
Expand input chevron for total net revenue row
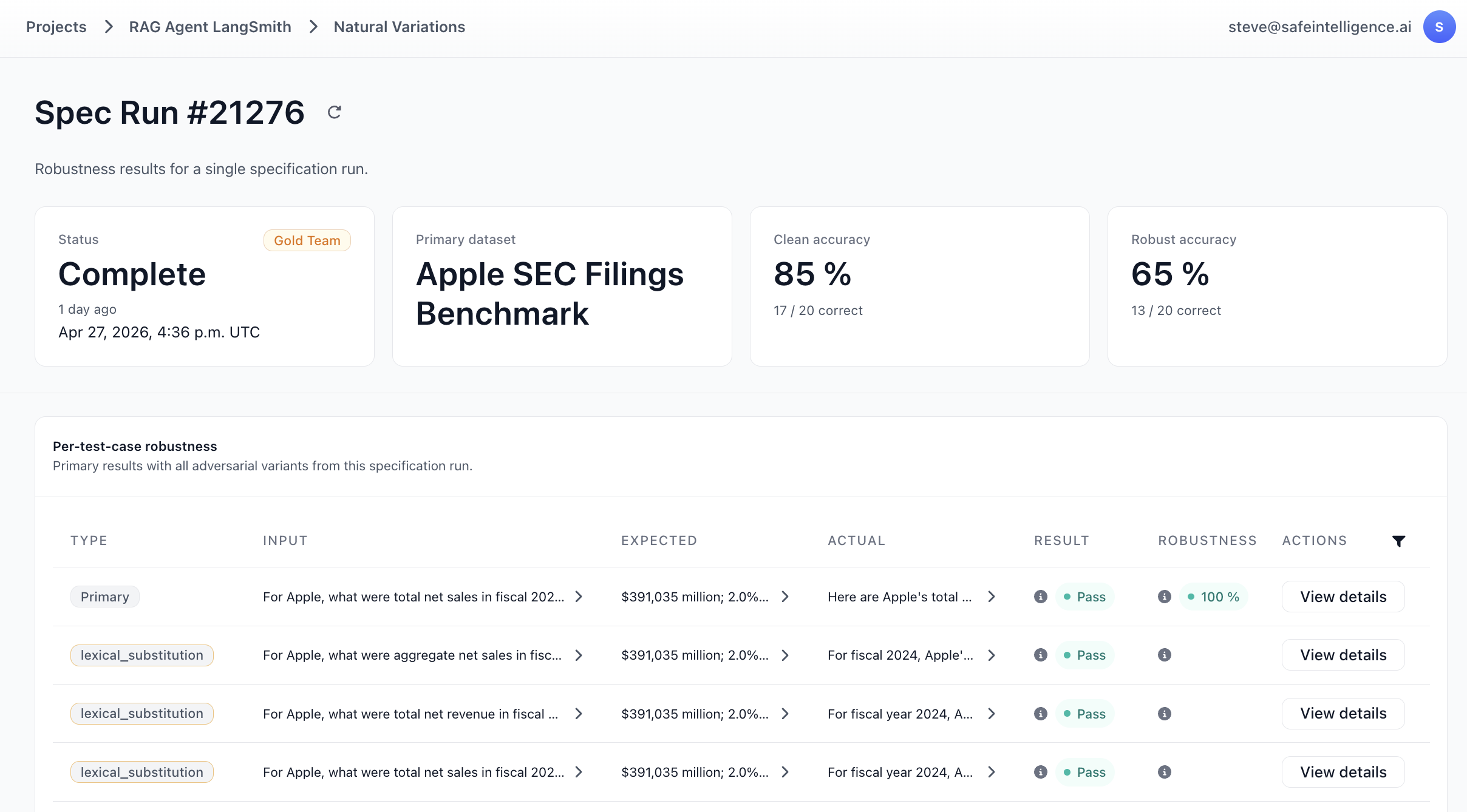coord(579,714)
